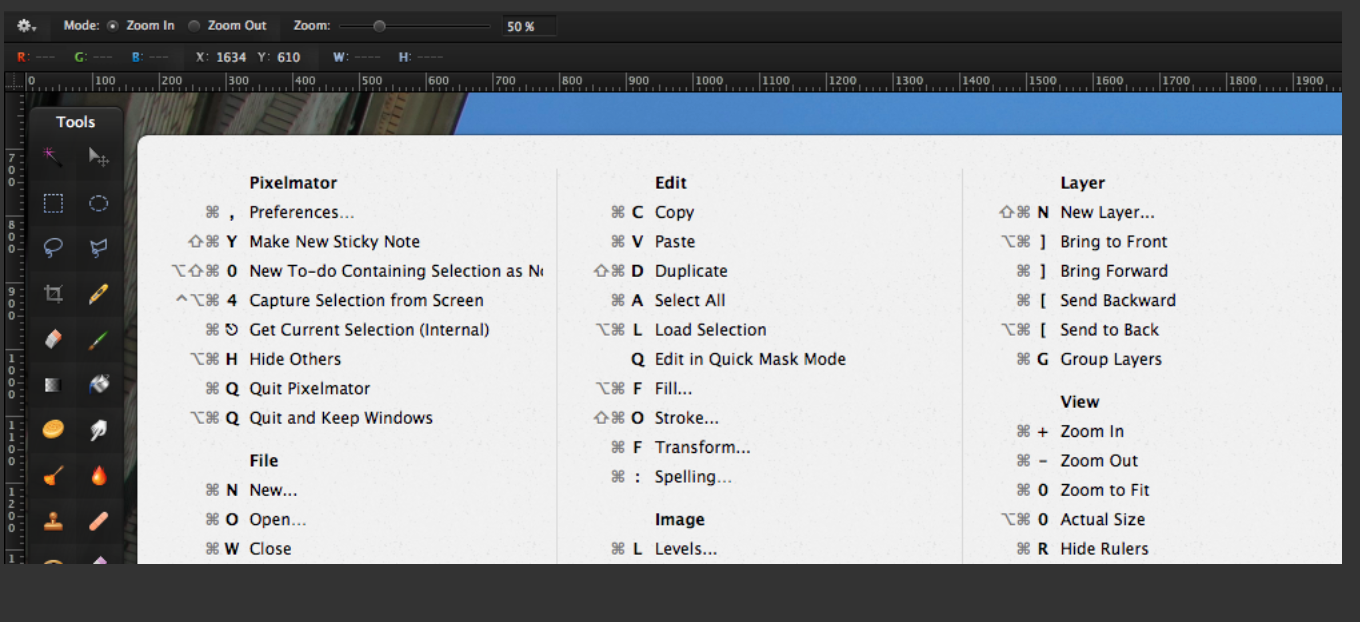Switch mode to Zoom Out
Viewport: 1360px width, 622px height.
coord(194,26)
